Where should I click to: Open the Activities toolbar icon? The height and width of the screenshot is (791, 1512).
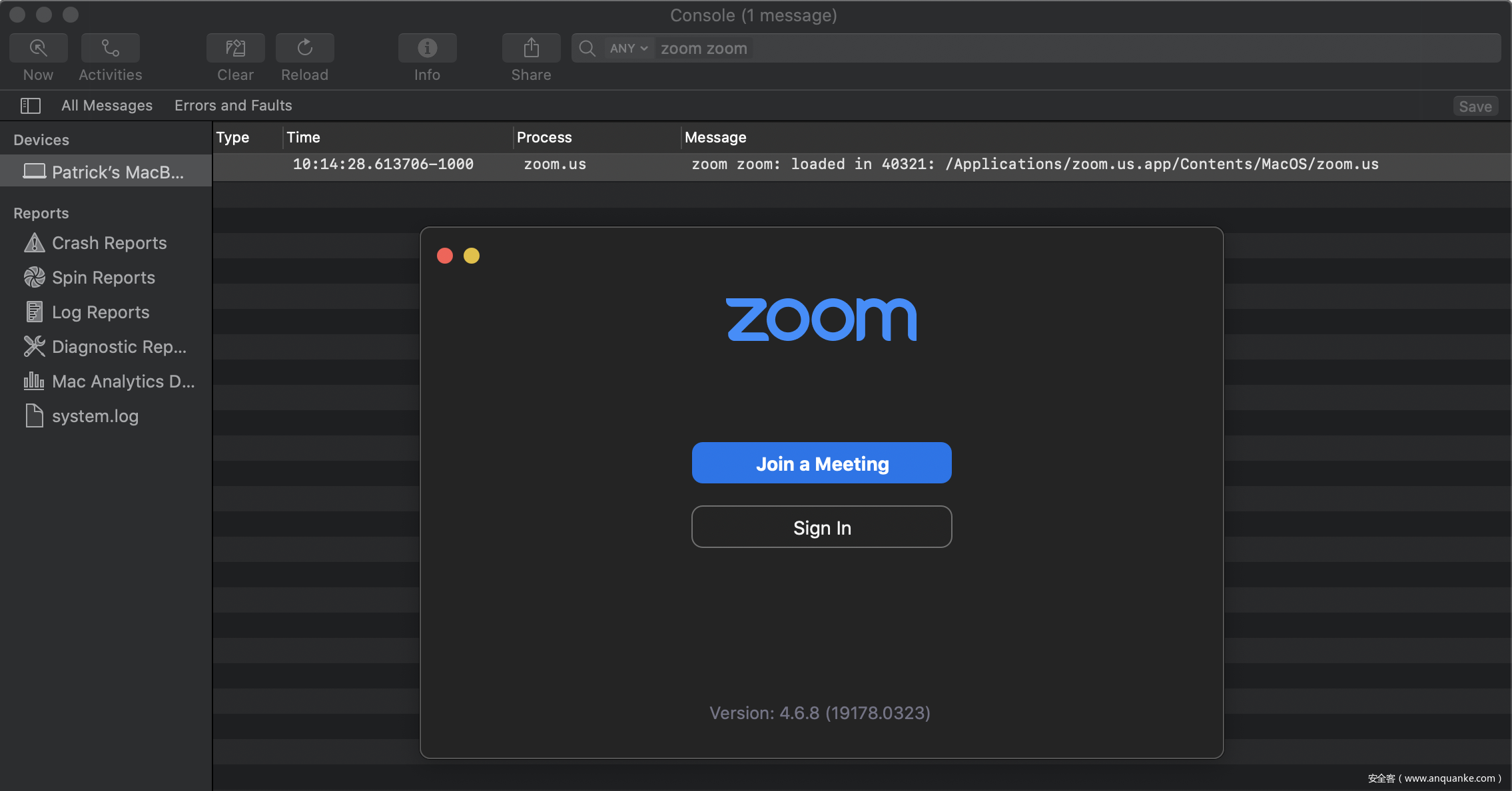(110, 48)
